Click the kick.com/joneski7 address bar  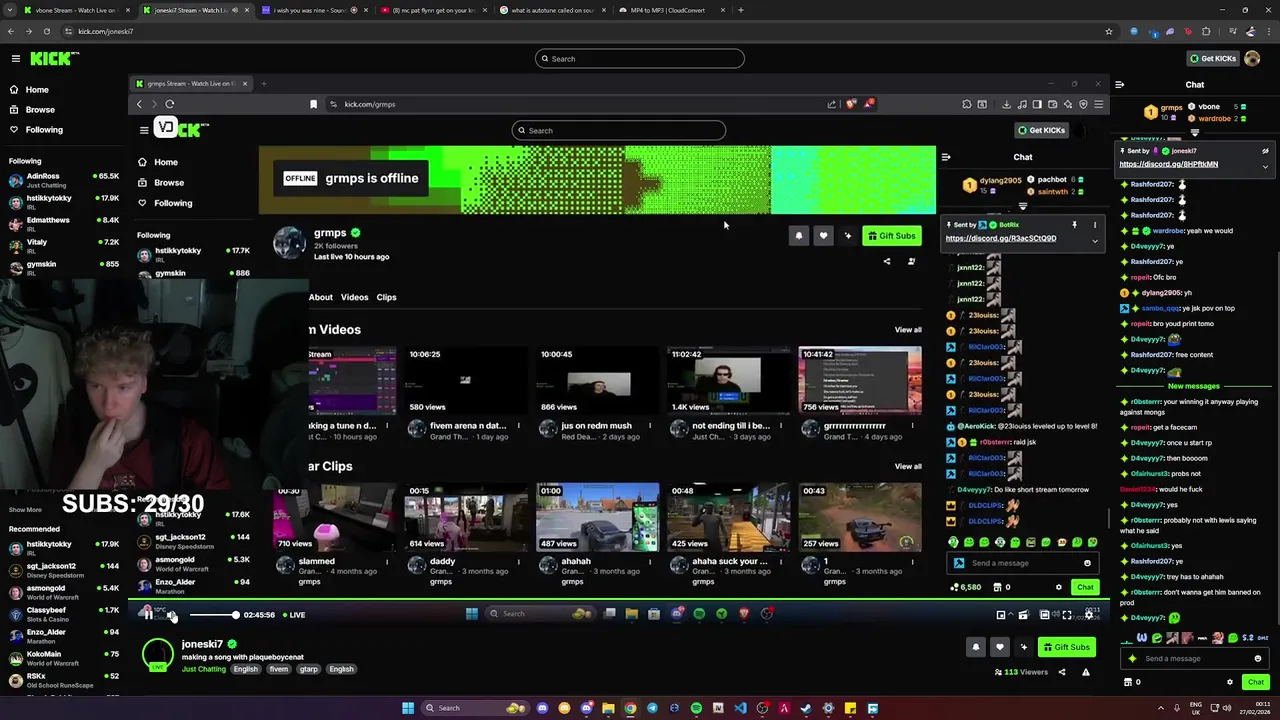580,32
